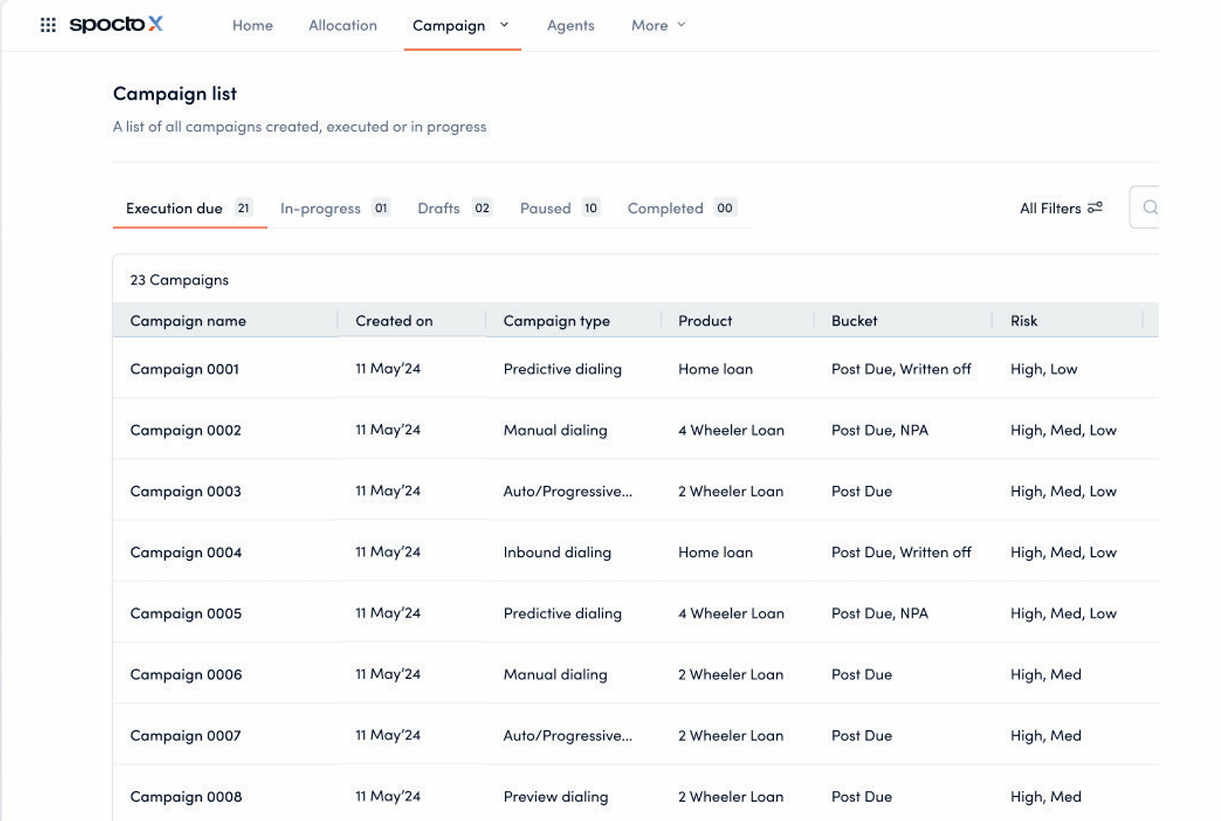1221x821 pixels.
Task: Sort by Created on column header
Action: (394, 321)
